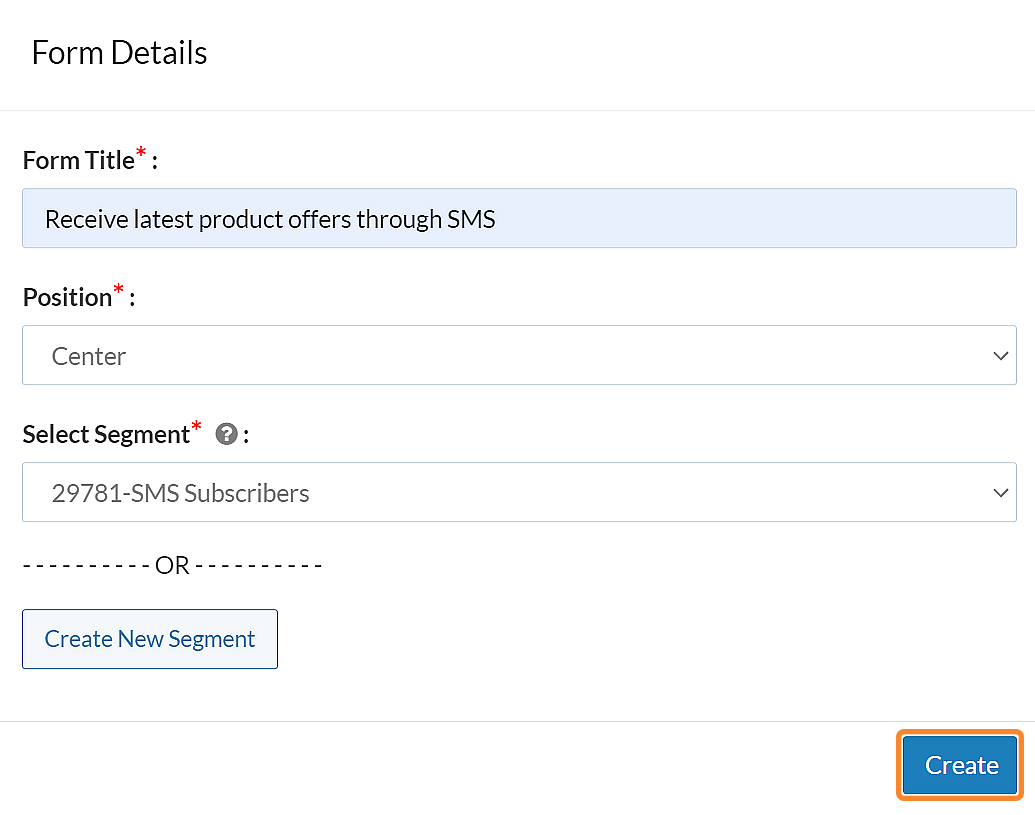Image resolution: width=1035 pixels, height=815 pixels.
Task: Click the Form Details heading text
Action: [119, 53]
